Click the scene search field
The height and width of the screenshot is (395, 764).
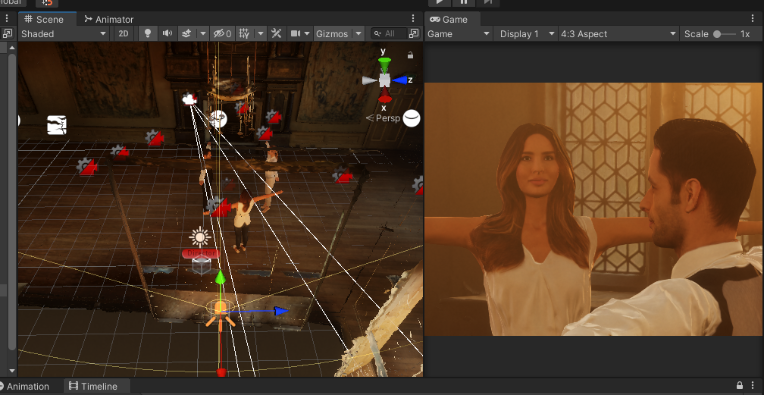[388, 34]
